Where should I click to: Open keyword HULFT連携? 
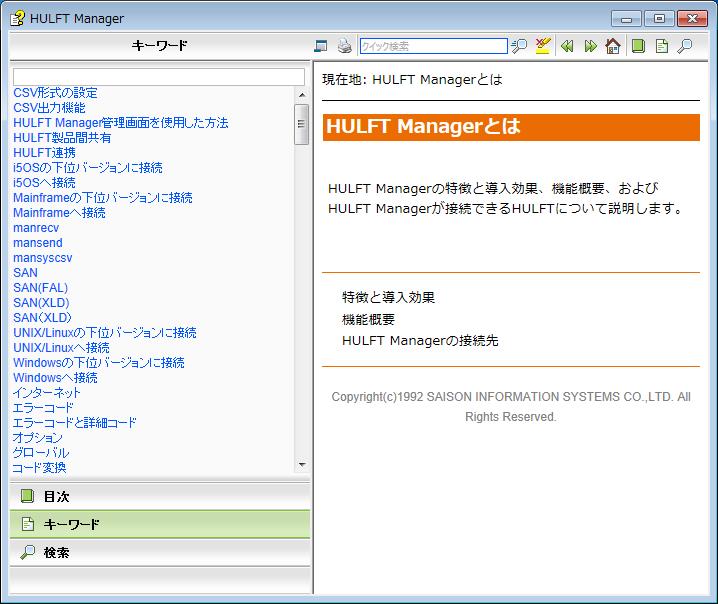click(x=44, y=153)
